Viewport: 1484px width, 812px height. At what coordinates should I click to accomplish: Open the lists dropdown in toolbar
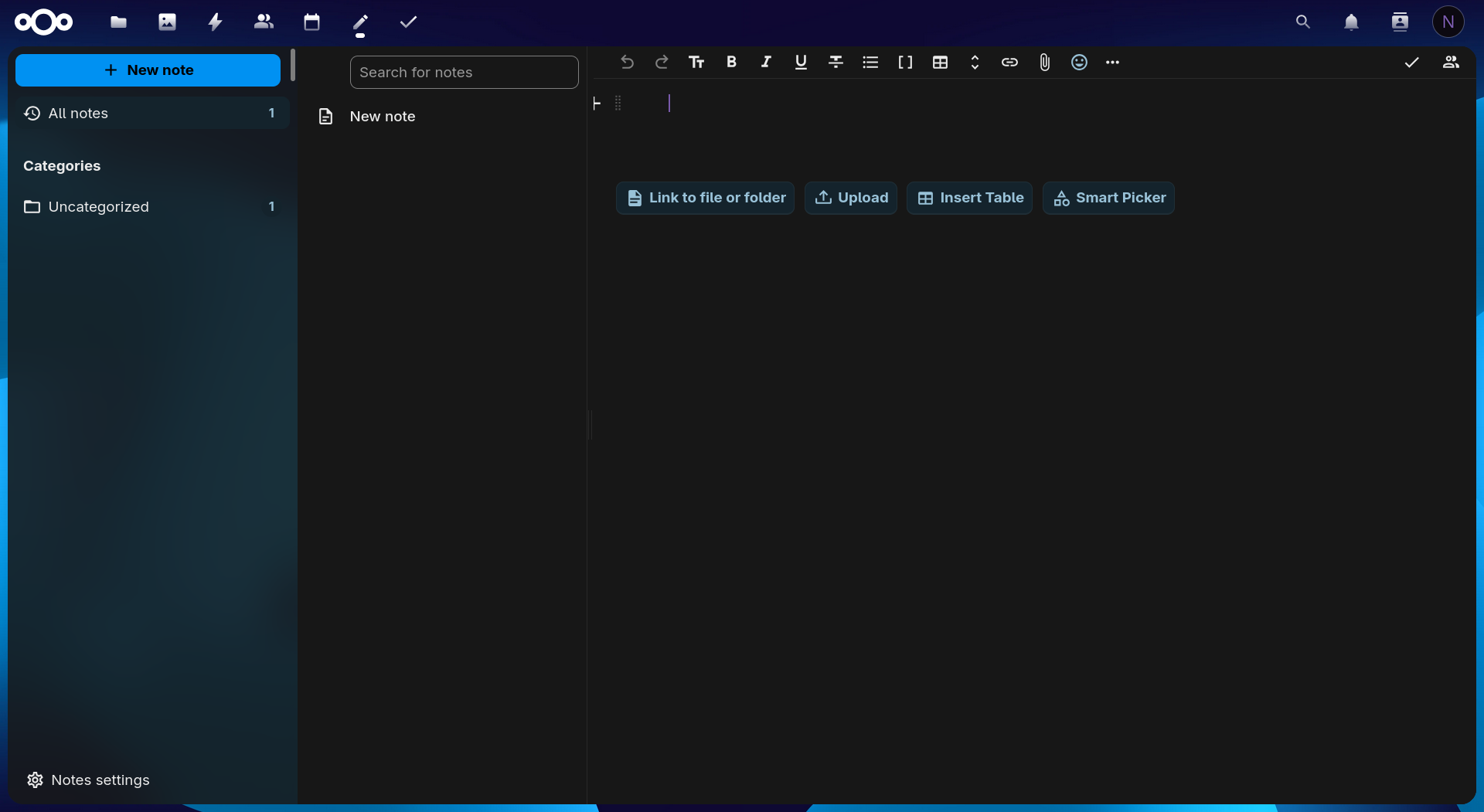point(870,63)
